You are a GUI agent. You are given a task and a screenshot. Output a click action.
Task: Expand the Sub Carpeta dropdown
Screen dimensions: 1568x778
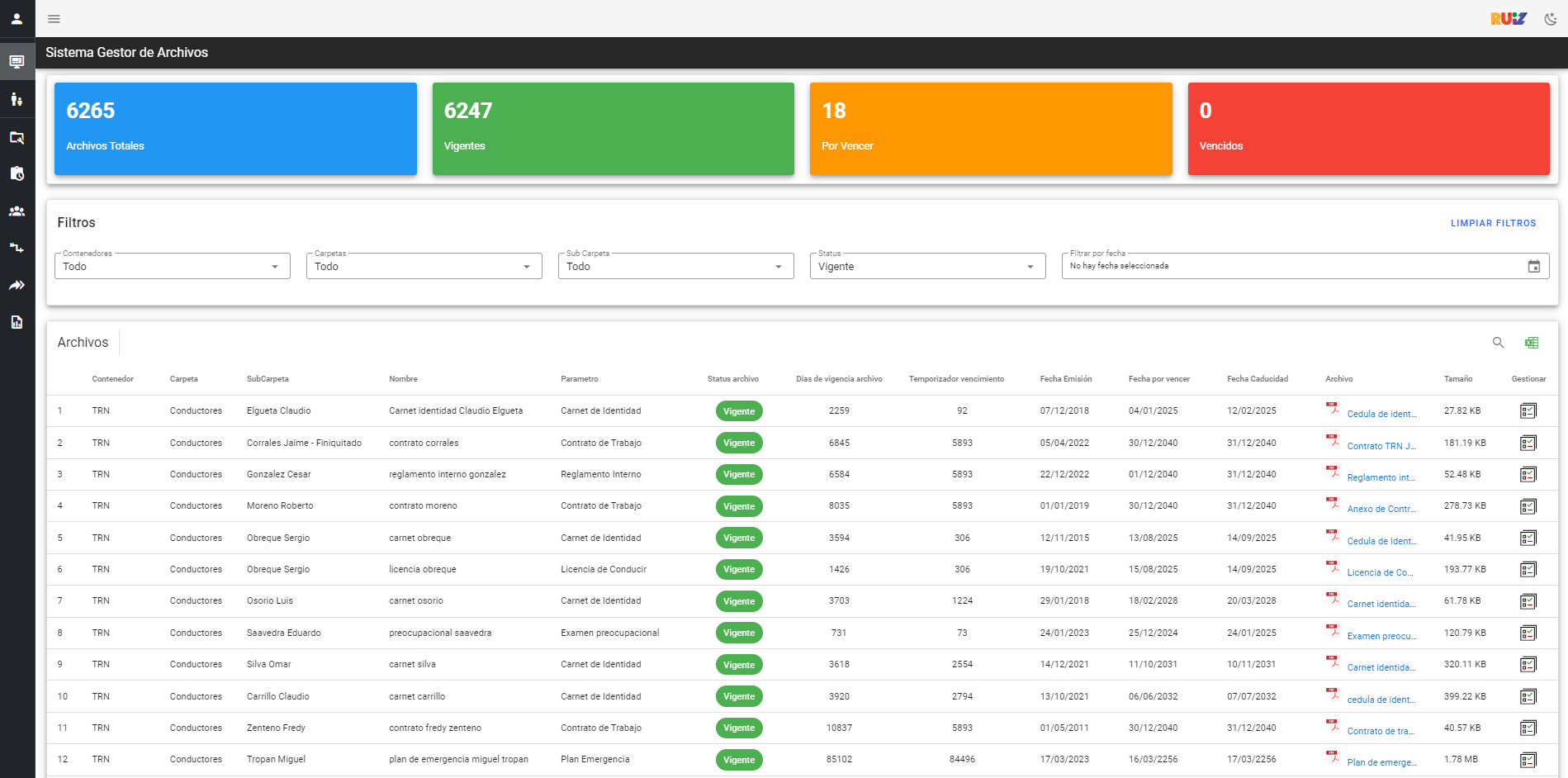tap(676, 266)
